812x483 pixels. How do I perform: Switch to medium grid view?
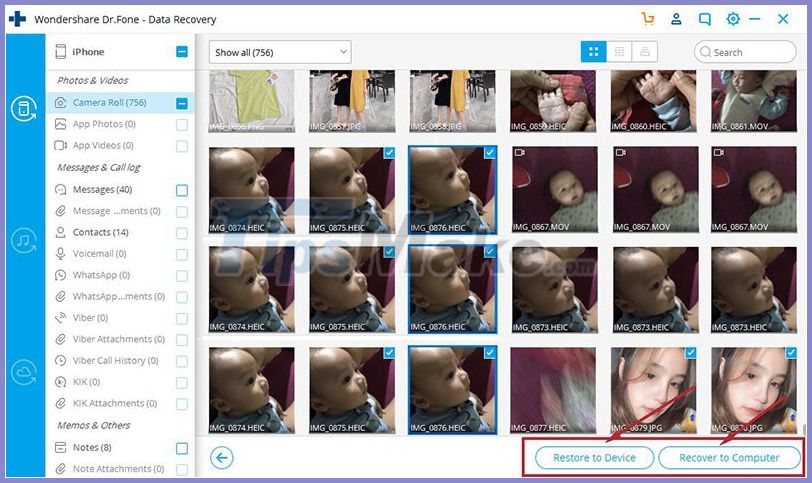coord(619,52)
